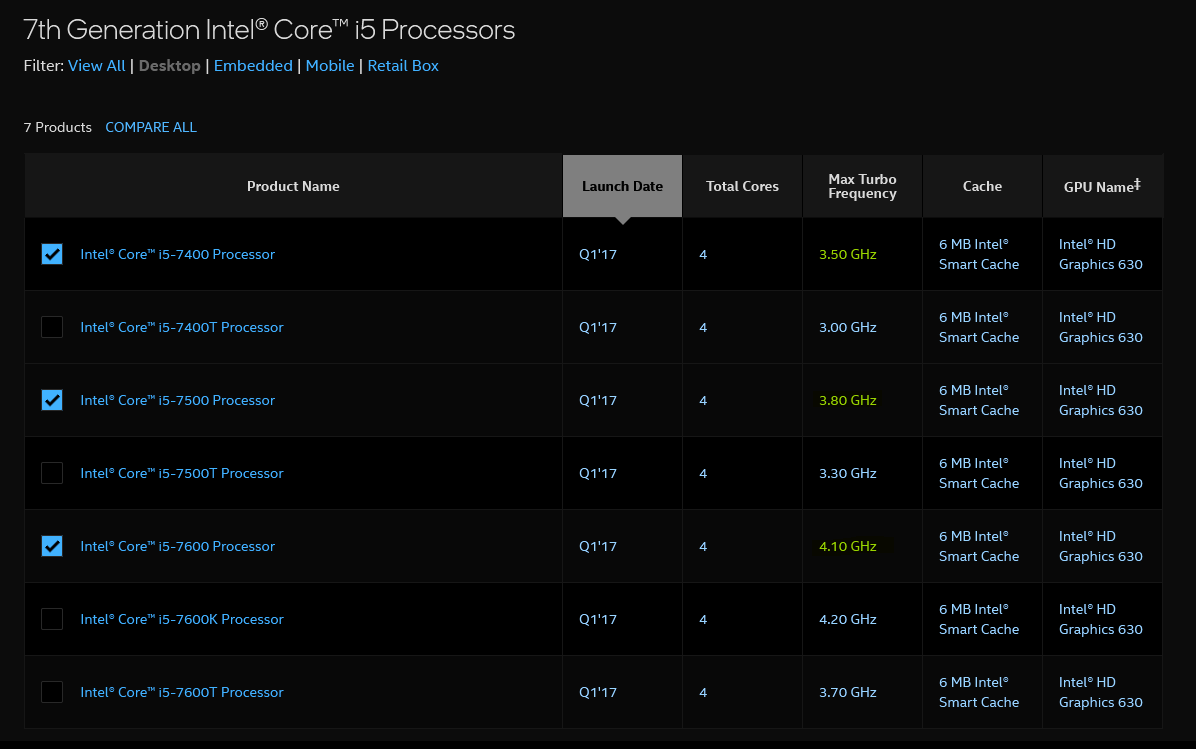
Task: Open Intel Core i5-7600T Processor details
Action: point(182,693)
